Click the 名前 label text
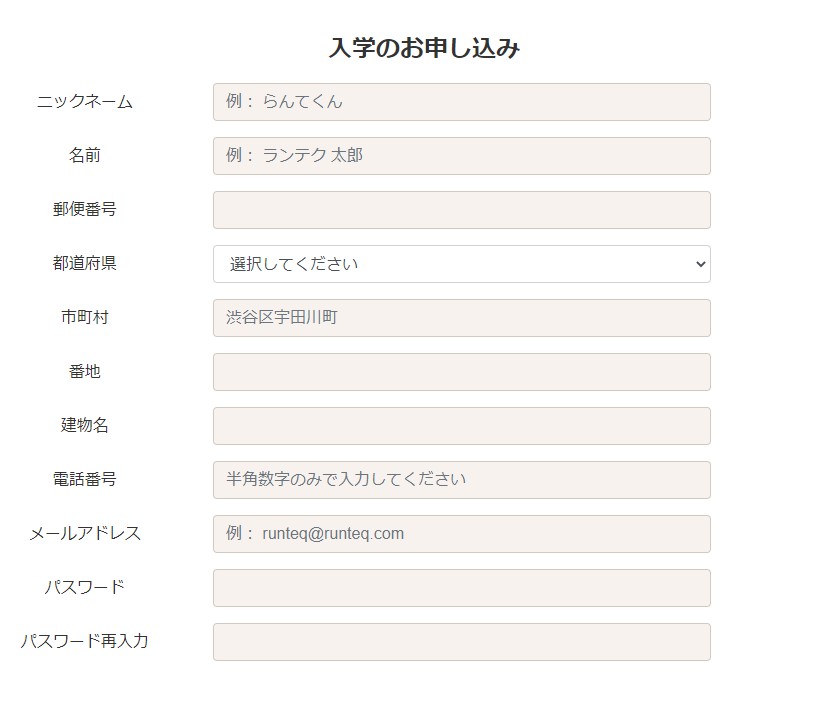The width and height of the screenshot is (838, 704). click(x=84, y=156)
